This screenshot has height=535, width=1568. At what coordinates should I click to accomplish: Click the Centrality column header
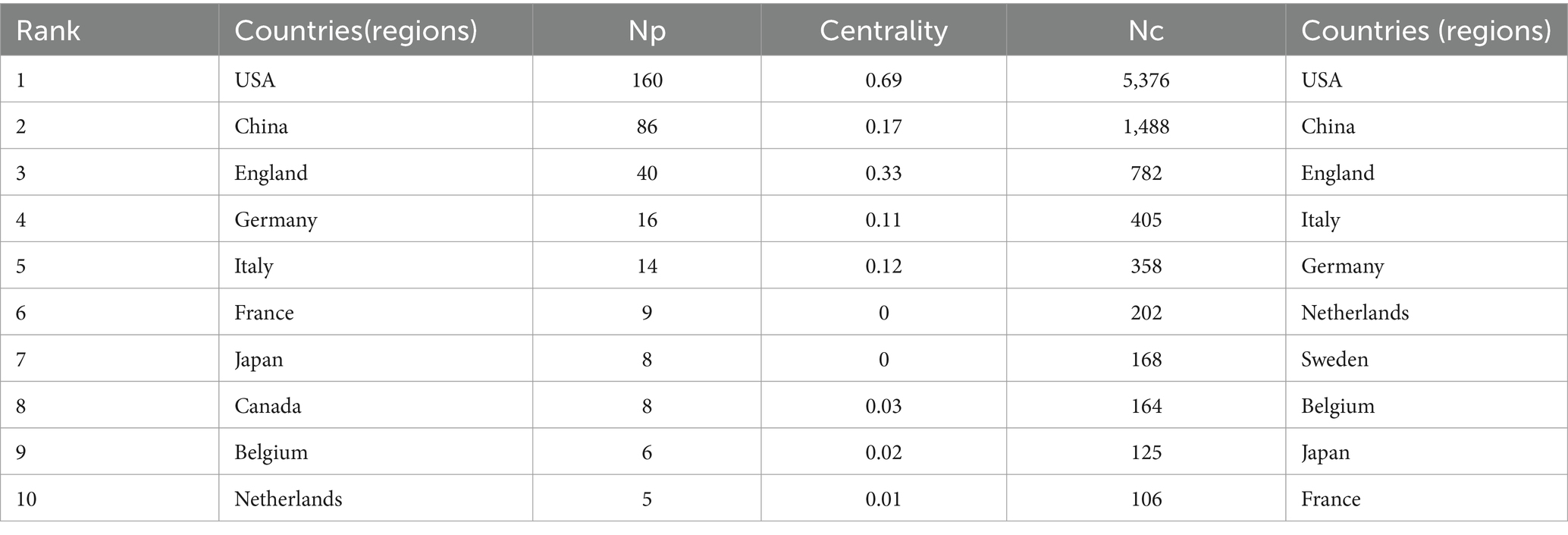click(x=883, y=30)
